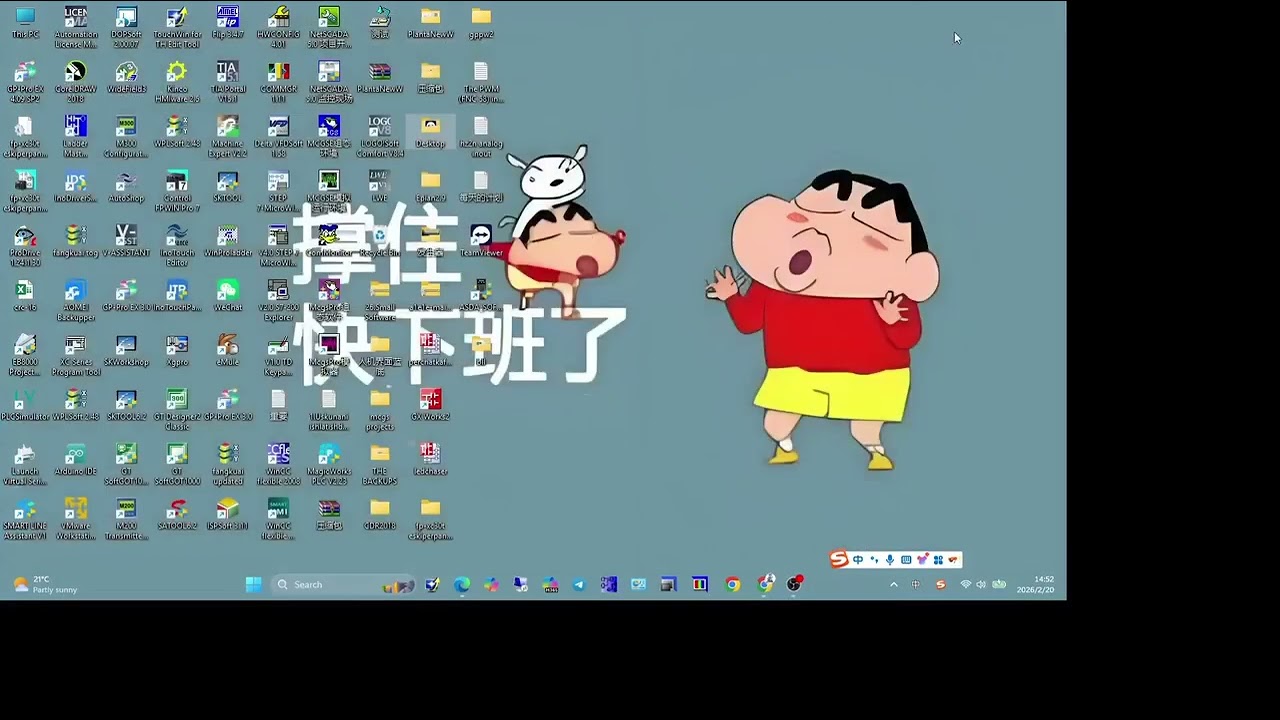Open TeamViewer desktop shortcut
The width and height of the screenshot is (1280, 720).
tap(481, 242)
